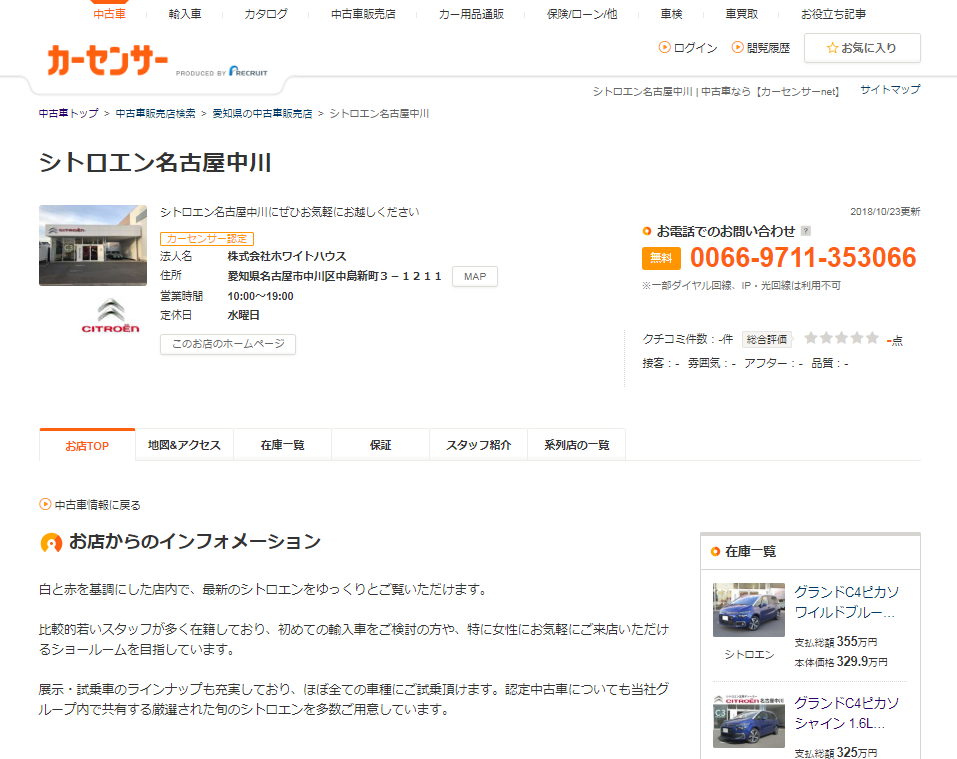Click the business hours 10:00〜19:00

pyautogui.click(x=261, y=296)
